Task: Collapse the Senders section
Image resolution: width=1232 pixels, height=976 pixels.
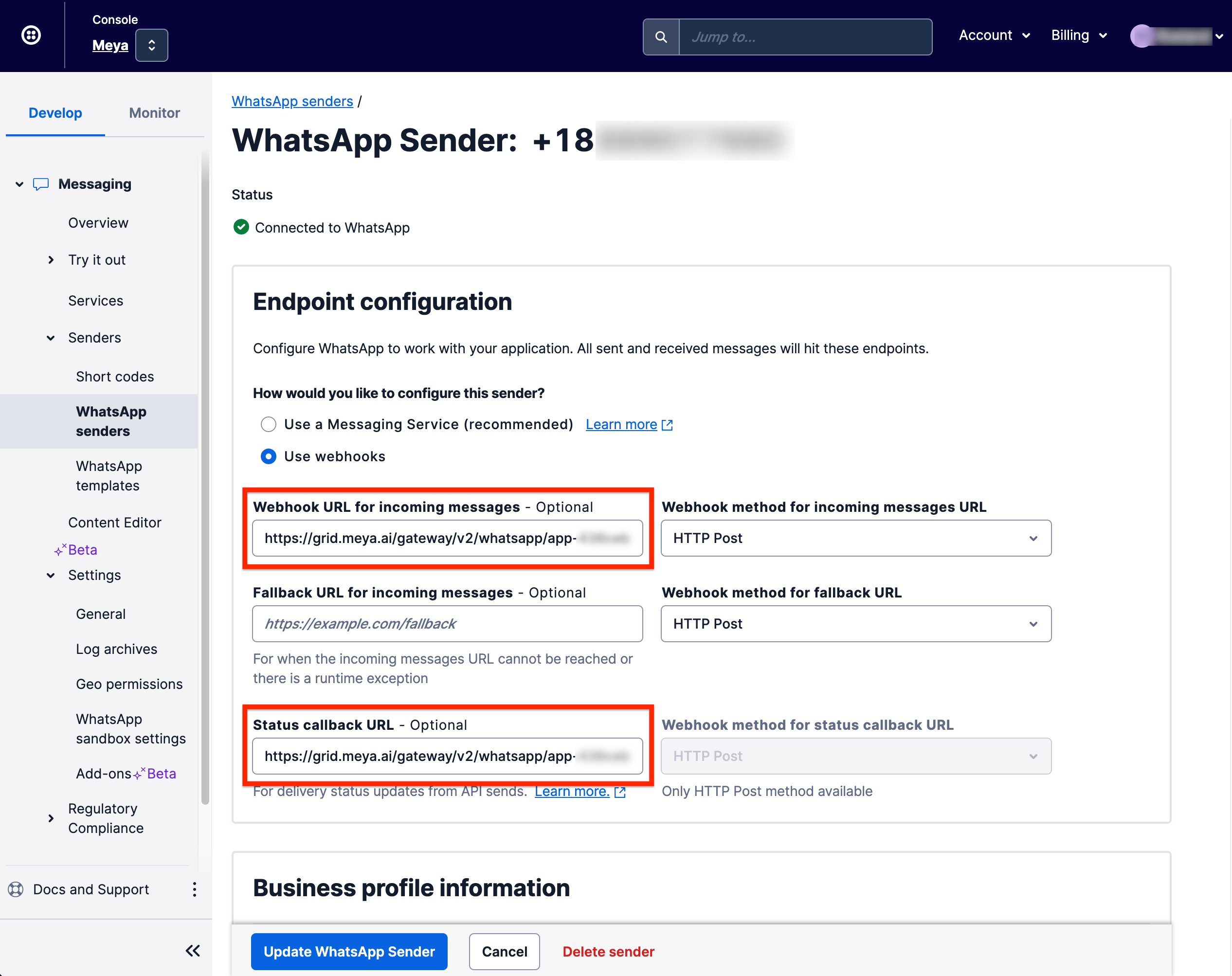Action: pos(51,338)
